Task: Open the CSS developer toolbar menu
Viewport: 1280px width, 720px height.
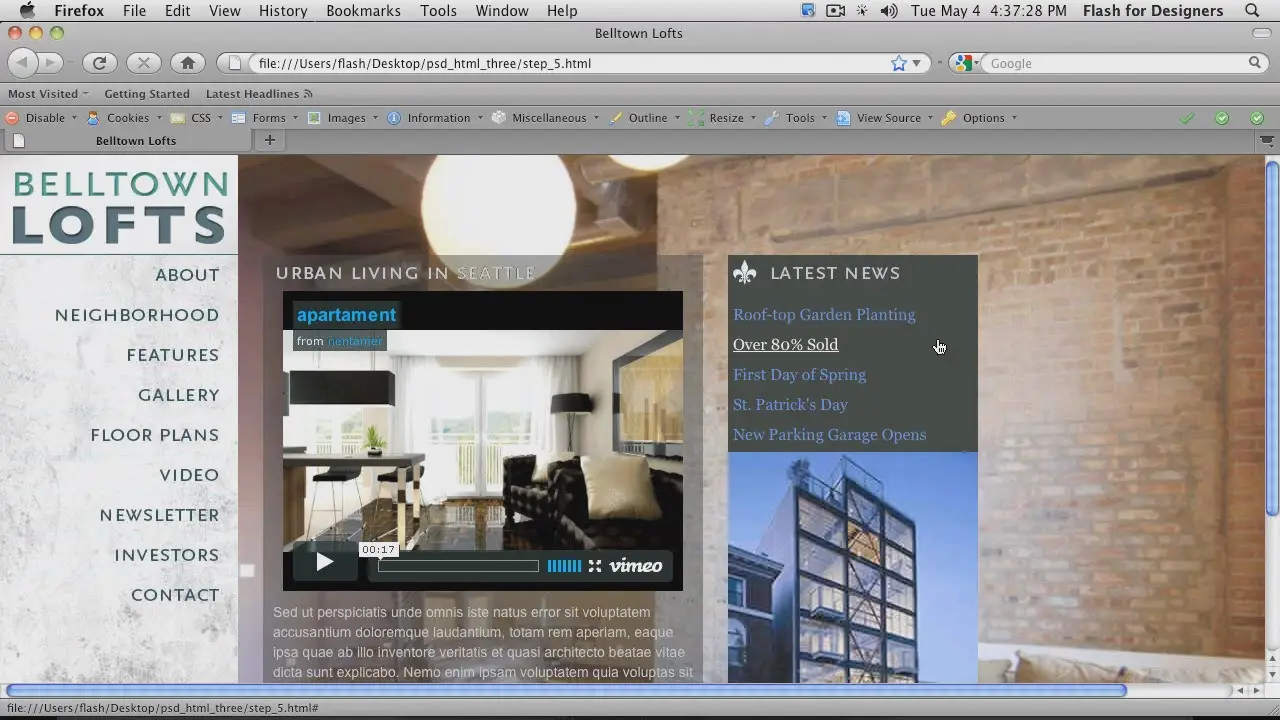Action: [x=197, y=118]
